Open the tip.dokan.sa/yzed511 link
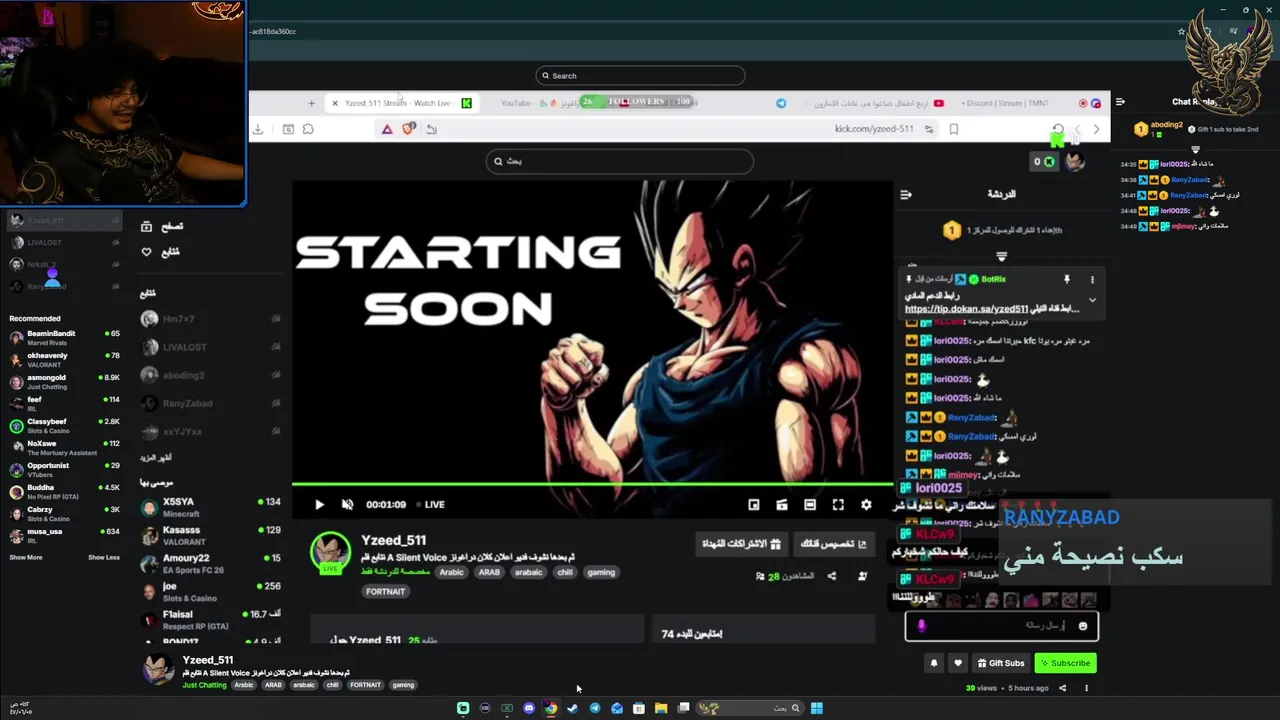Screen dimensions: 1280x720 click(967, 309)
